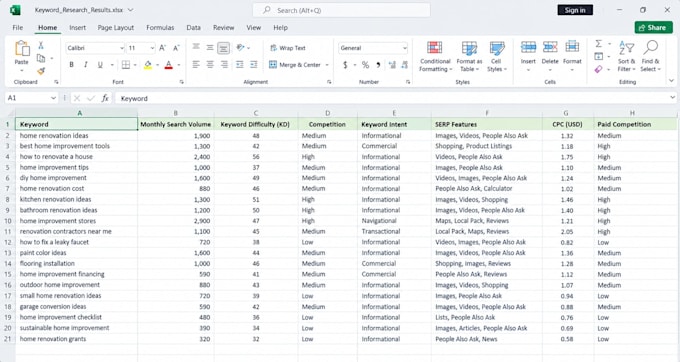Apply the Borders icon
The height and width of the screenshot is (362, 680).
pyautogui.click(x=126, y=65)
